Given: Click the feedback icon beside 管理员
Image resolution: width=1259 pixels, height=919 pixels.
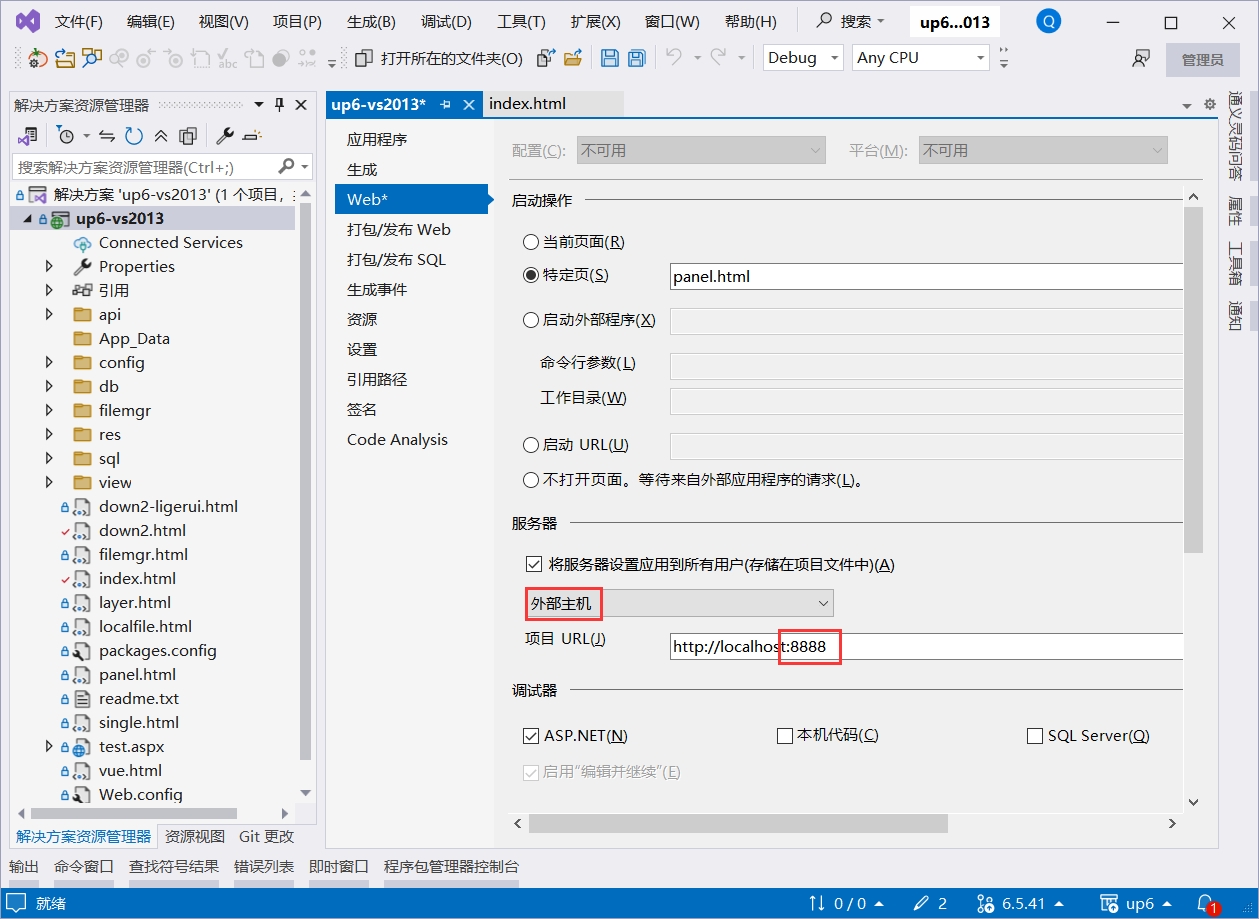Looking at the screenshot, I should [x=1140, y=59].
